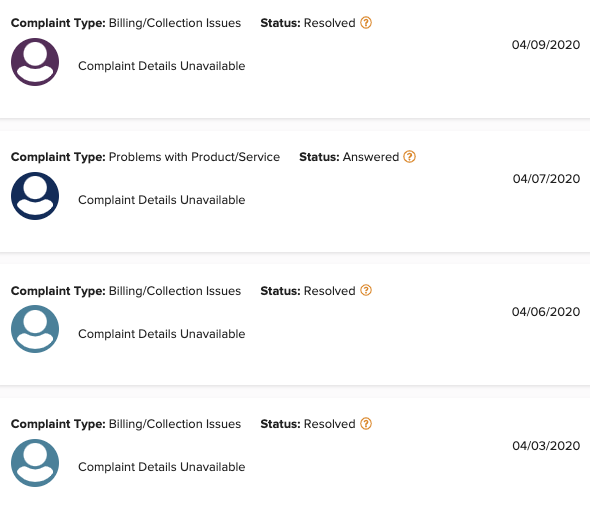Click Complaint Details Unavailable in 04/03/2020 entry
Screen dimensions: 590x517
[161, 467]
